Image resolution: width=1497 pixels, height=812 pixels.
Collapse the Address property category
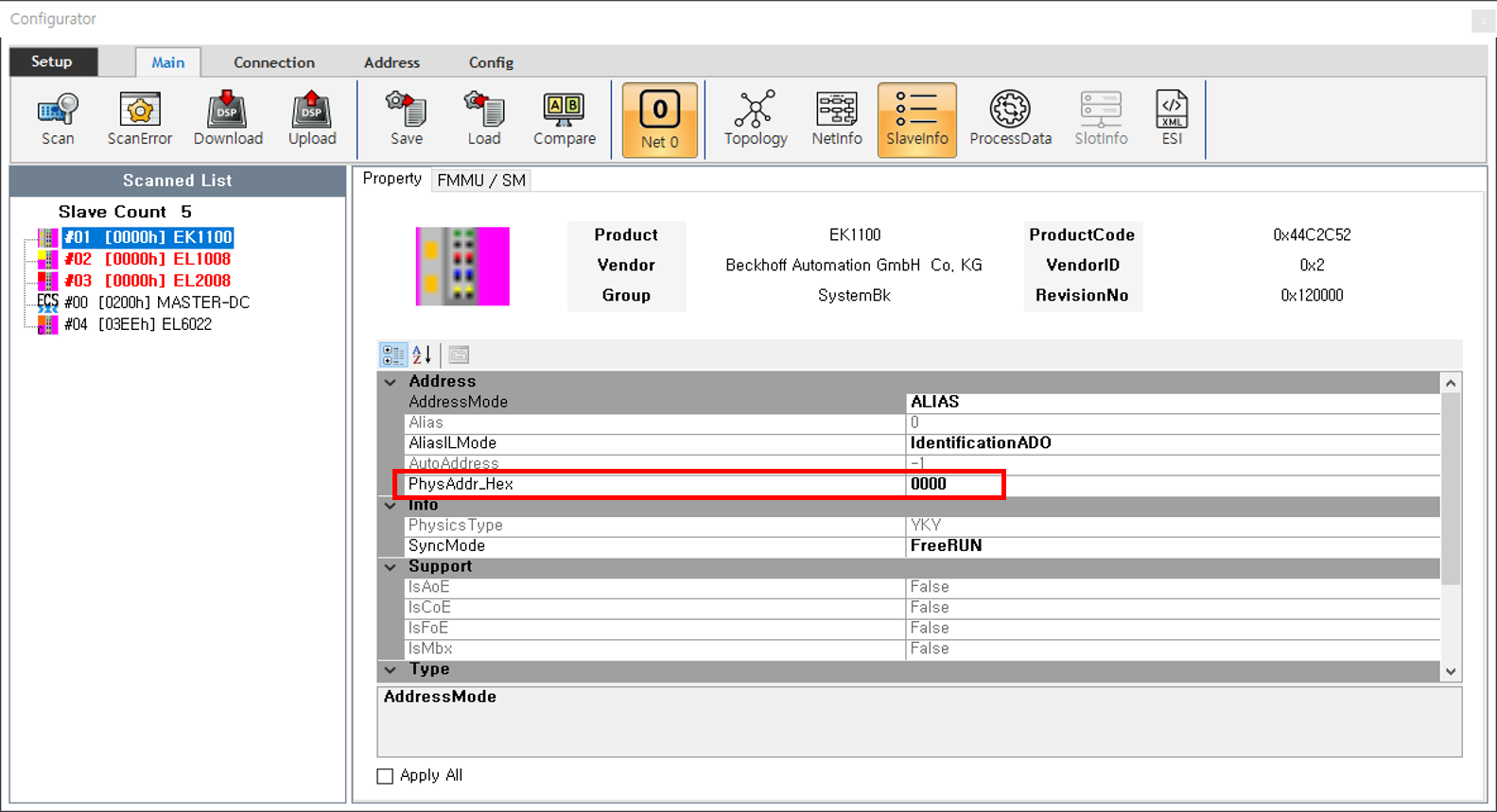pyautogui.click(x=391, y=382)
